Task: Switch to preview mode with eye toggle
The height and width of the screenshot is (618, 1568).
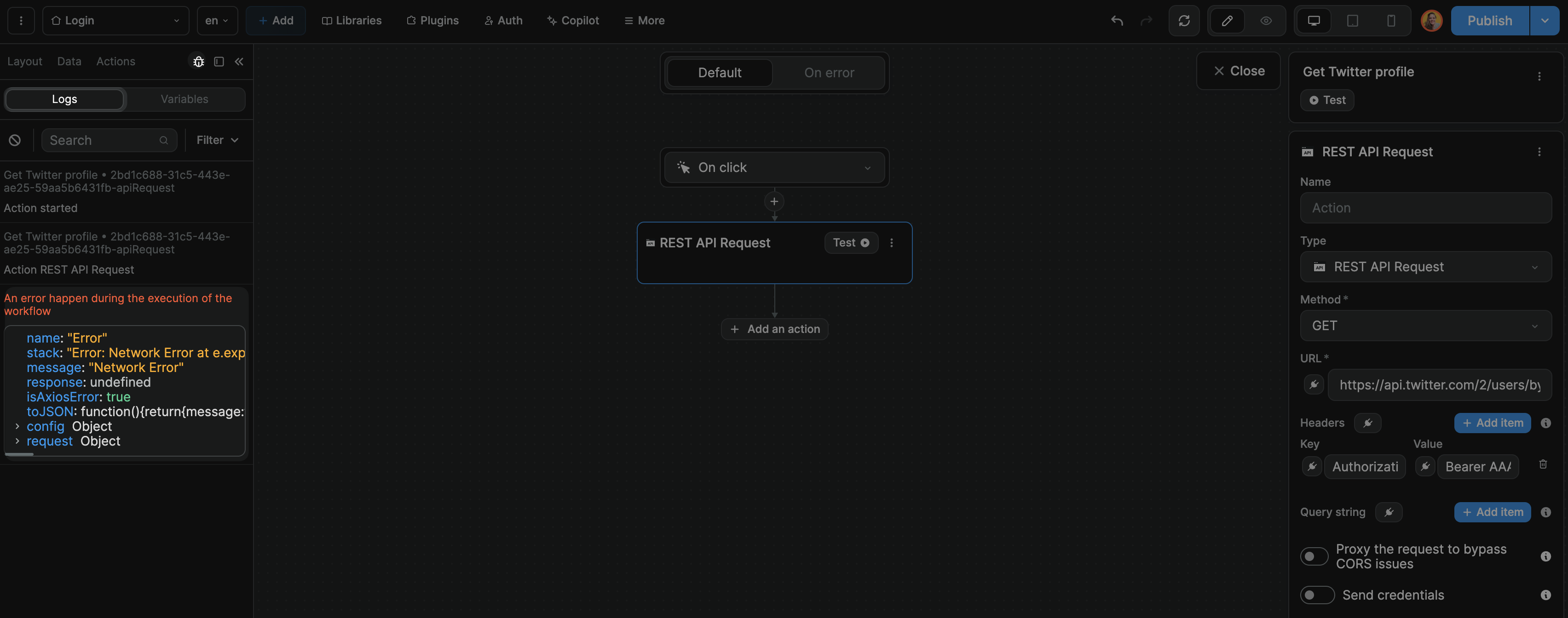Action: point(1266,20)
